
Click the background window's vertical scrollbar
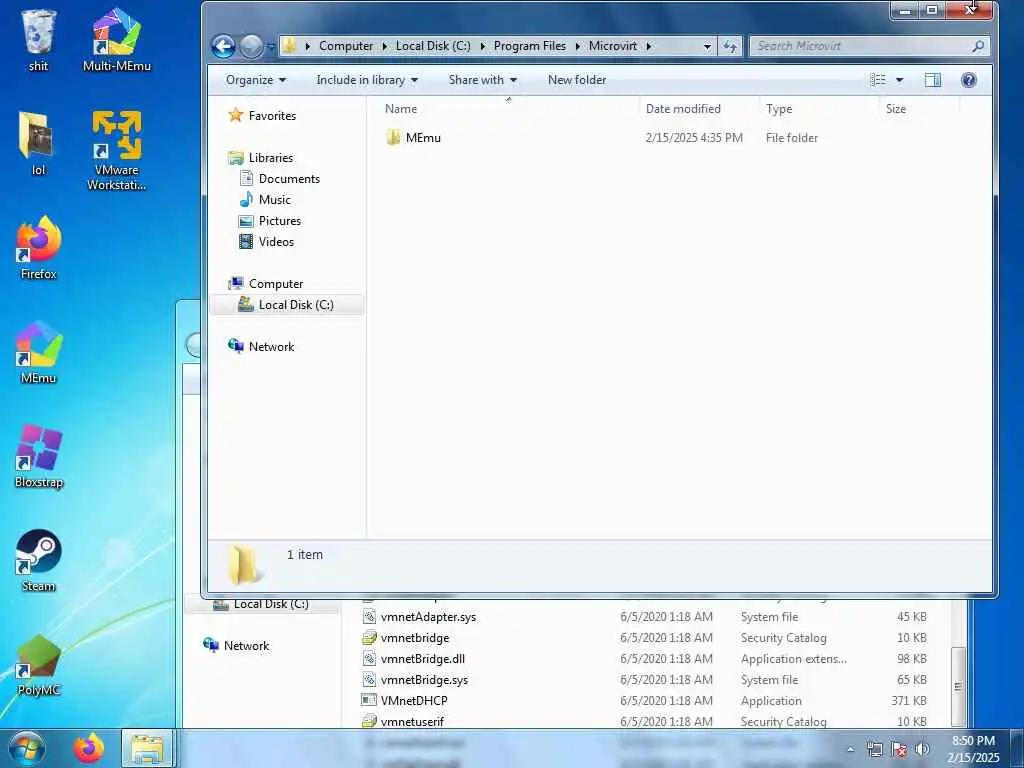(x=958, y=686)
